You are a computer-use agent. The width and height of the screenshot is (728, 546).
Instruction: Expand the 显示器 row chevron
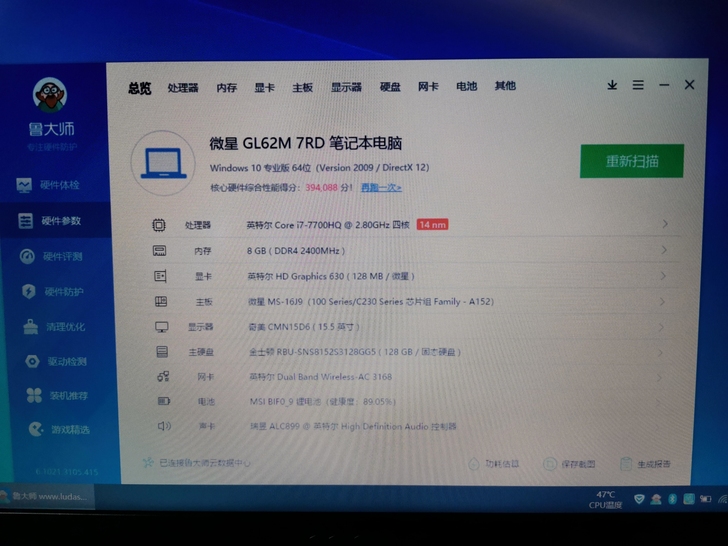tap(661, 327)
